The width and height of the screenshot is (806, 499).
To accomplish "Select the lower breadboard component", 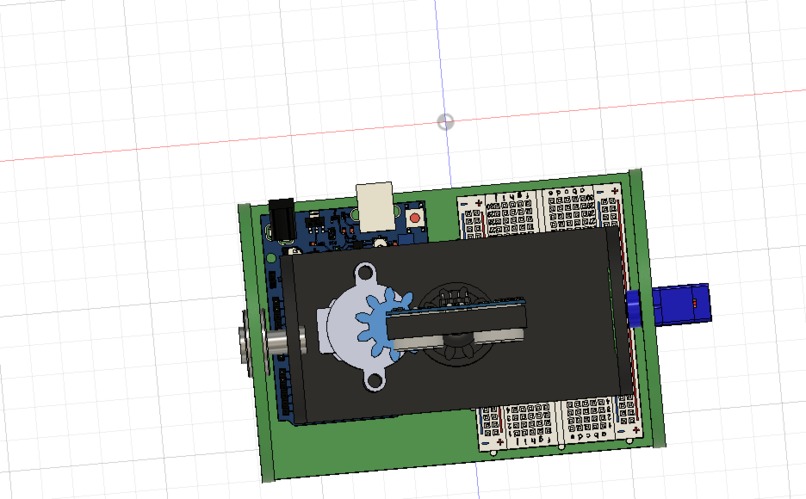I will tap(558, 423).
